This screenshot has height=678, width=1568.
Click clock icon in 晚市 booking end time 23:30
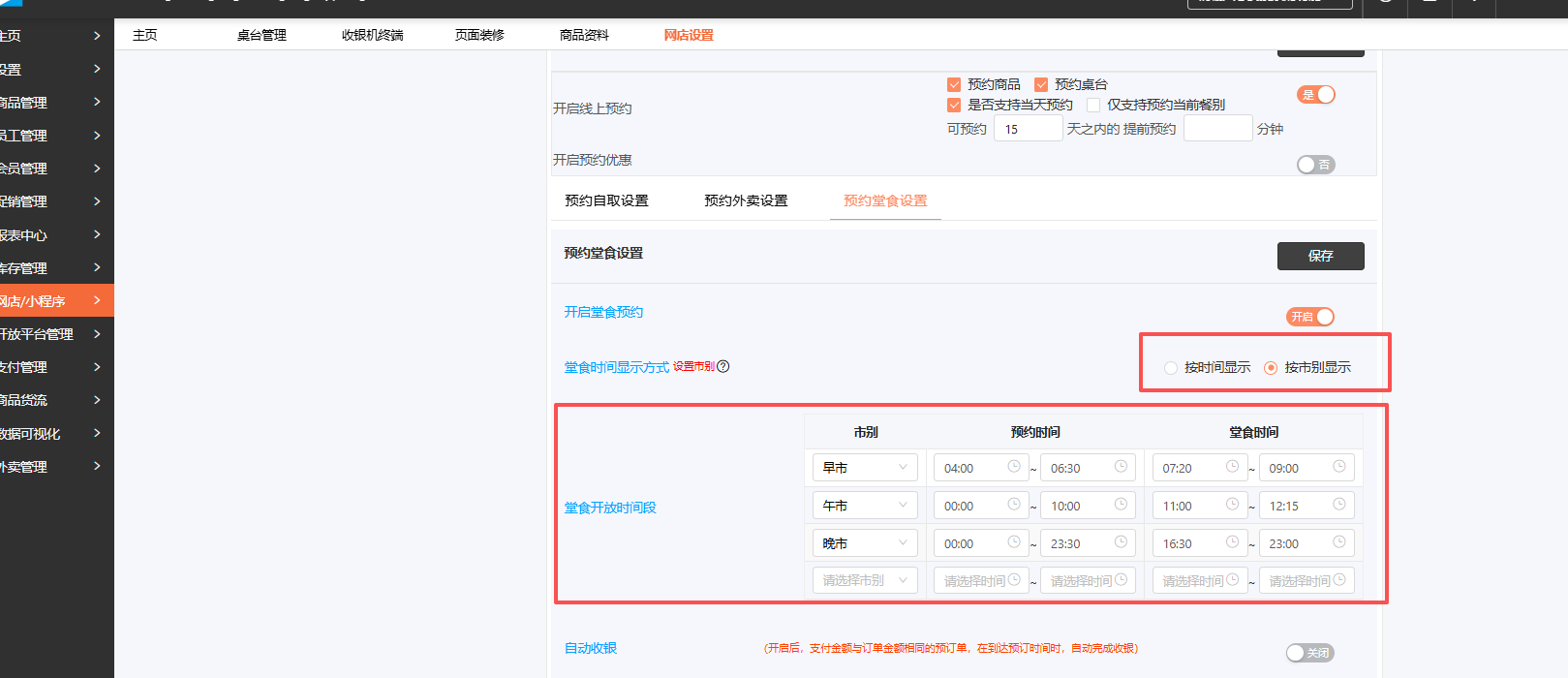pyautogui.click(x=1121, y=542)
